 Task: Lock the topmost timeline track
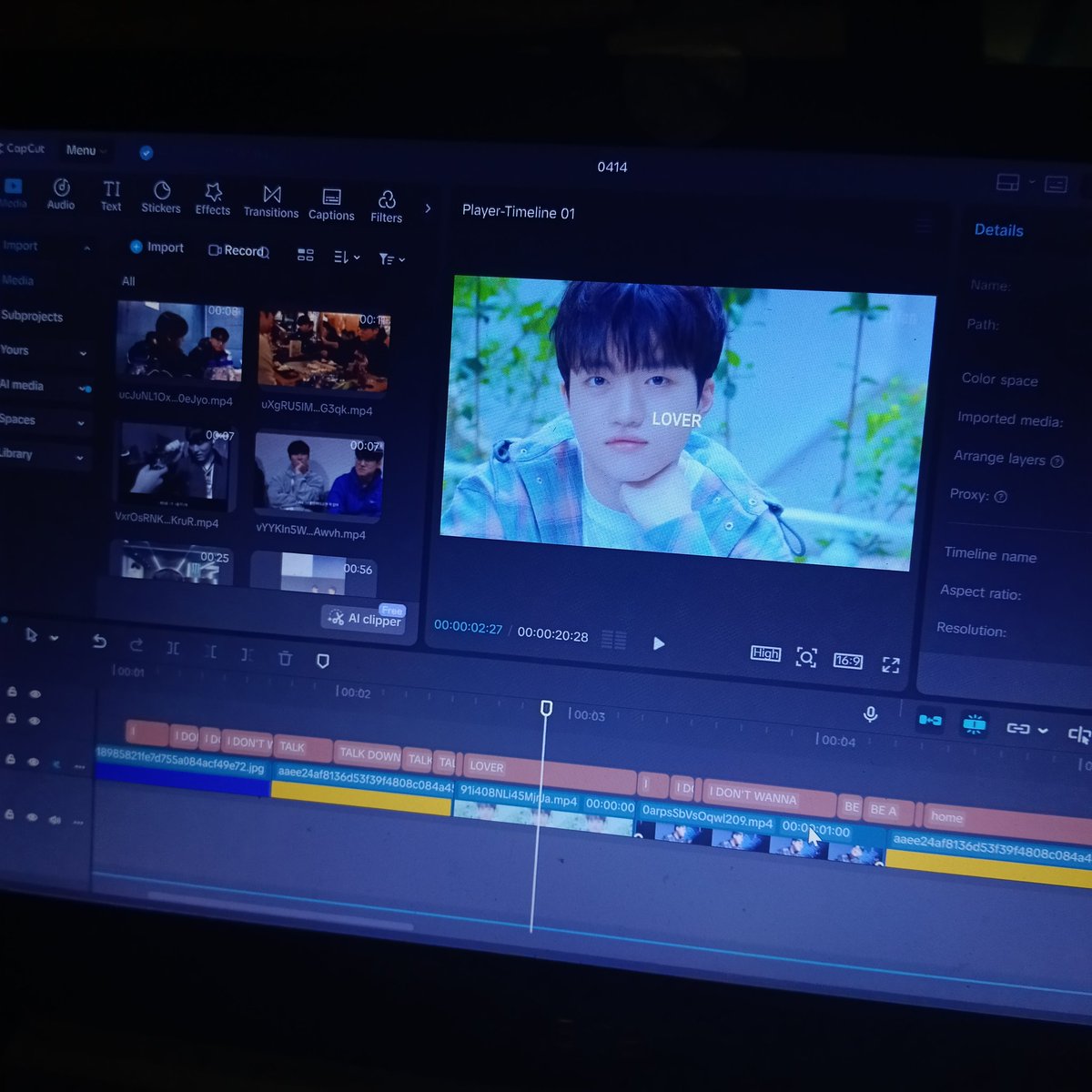(x=12, y=692)
